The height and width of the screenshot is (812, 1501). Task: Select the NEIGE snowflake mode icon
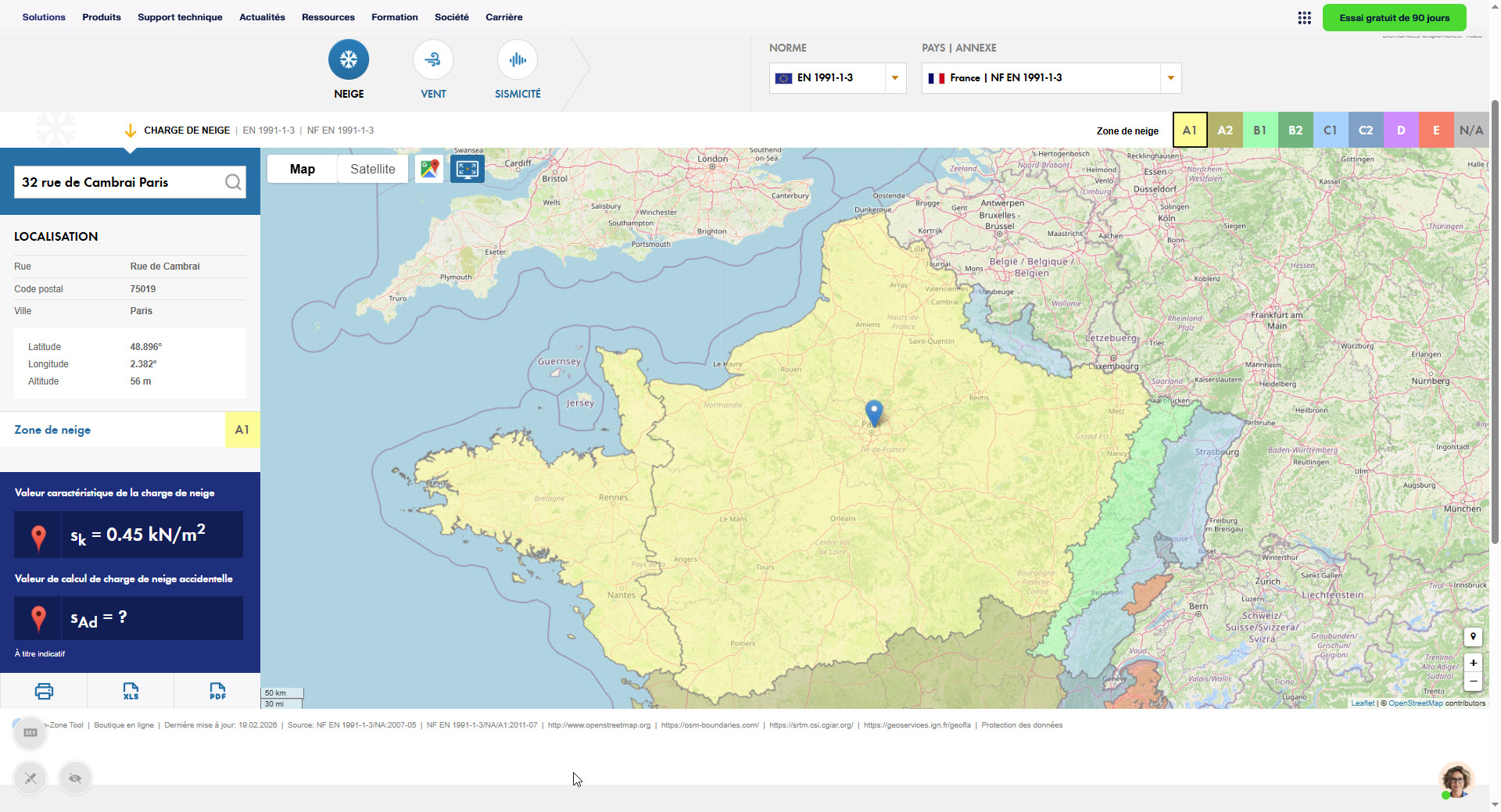pos(349,59)
